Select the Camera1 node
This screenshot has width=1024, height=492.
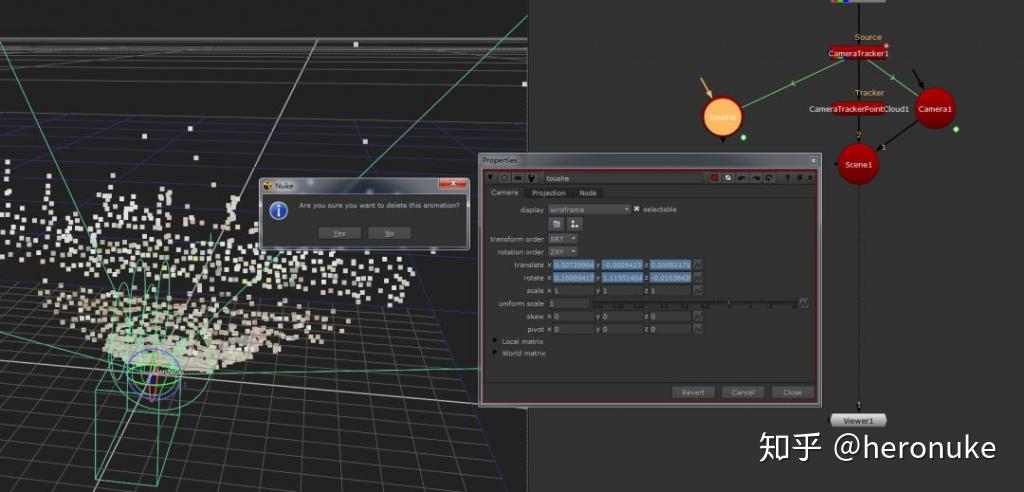pyautogui.click(x=935, y=109)
